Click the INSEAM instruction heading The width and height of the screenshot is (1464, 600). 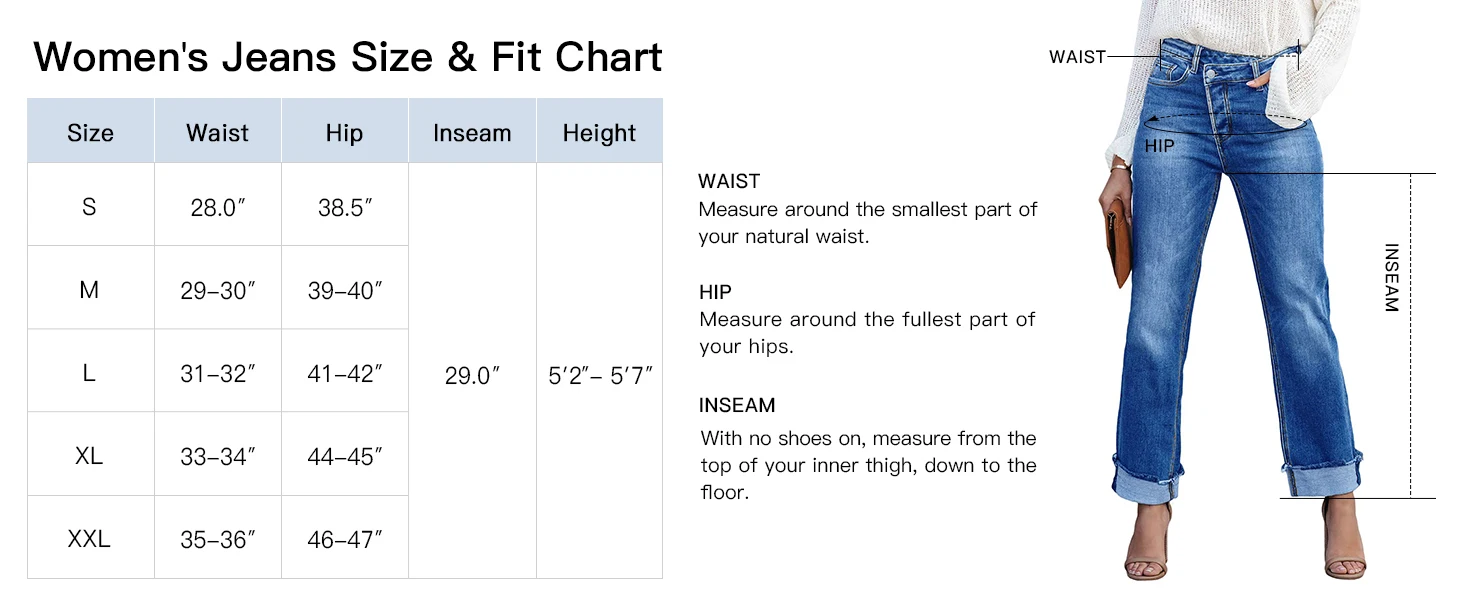coord(737,405)
